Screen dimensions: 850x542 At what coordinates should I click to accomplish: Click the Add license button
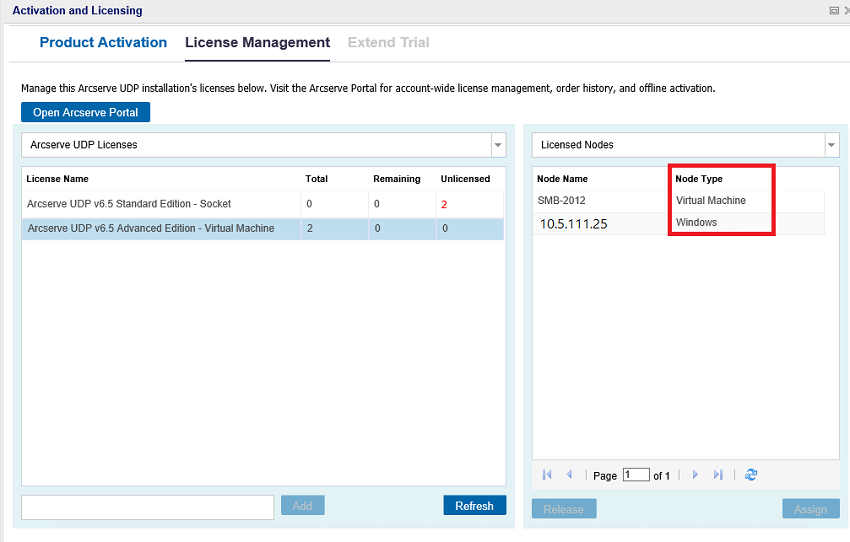point(302,506)
